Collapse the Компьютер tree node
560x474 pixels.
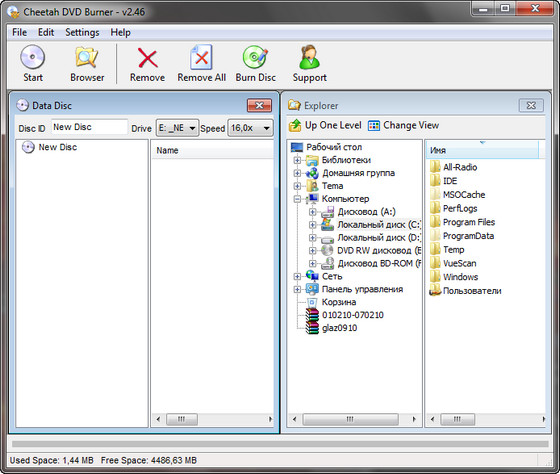click(x=297, y=199)
